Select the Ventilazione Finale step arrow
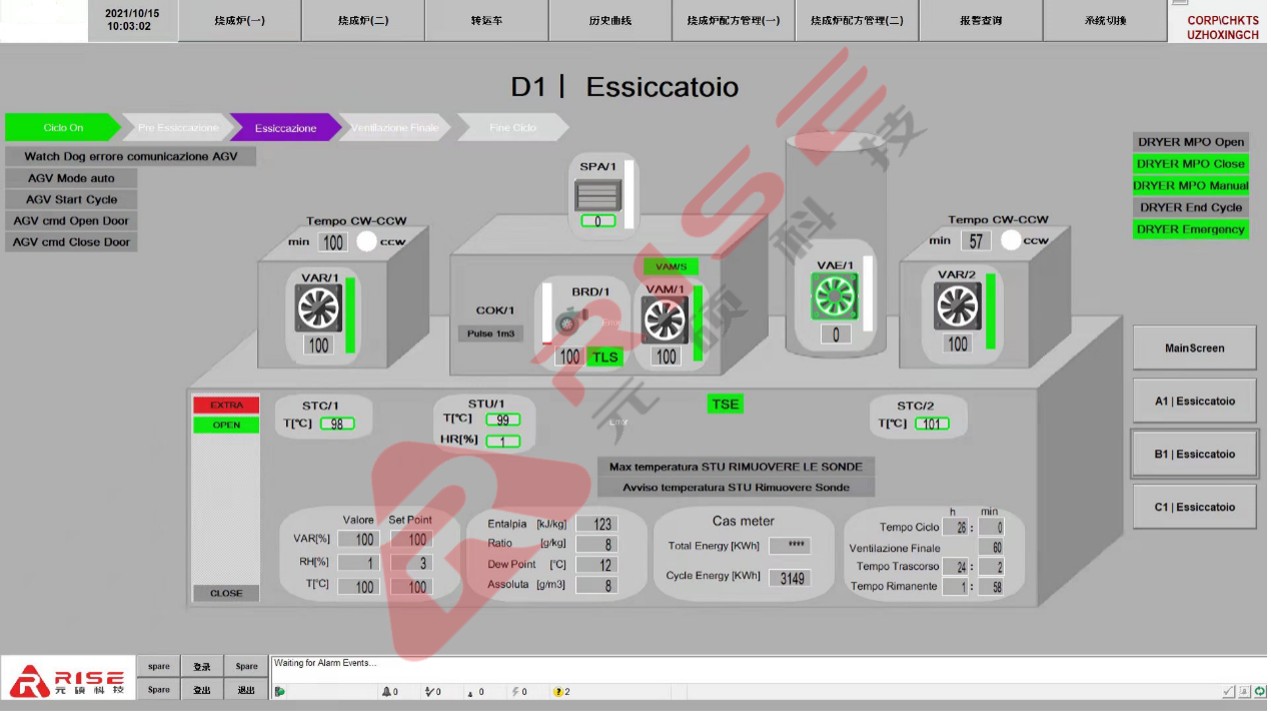 pyautogui.click(x=394, y=128)
